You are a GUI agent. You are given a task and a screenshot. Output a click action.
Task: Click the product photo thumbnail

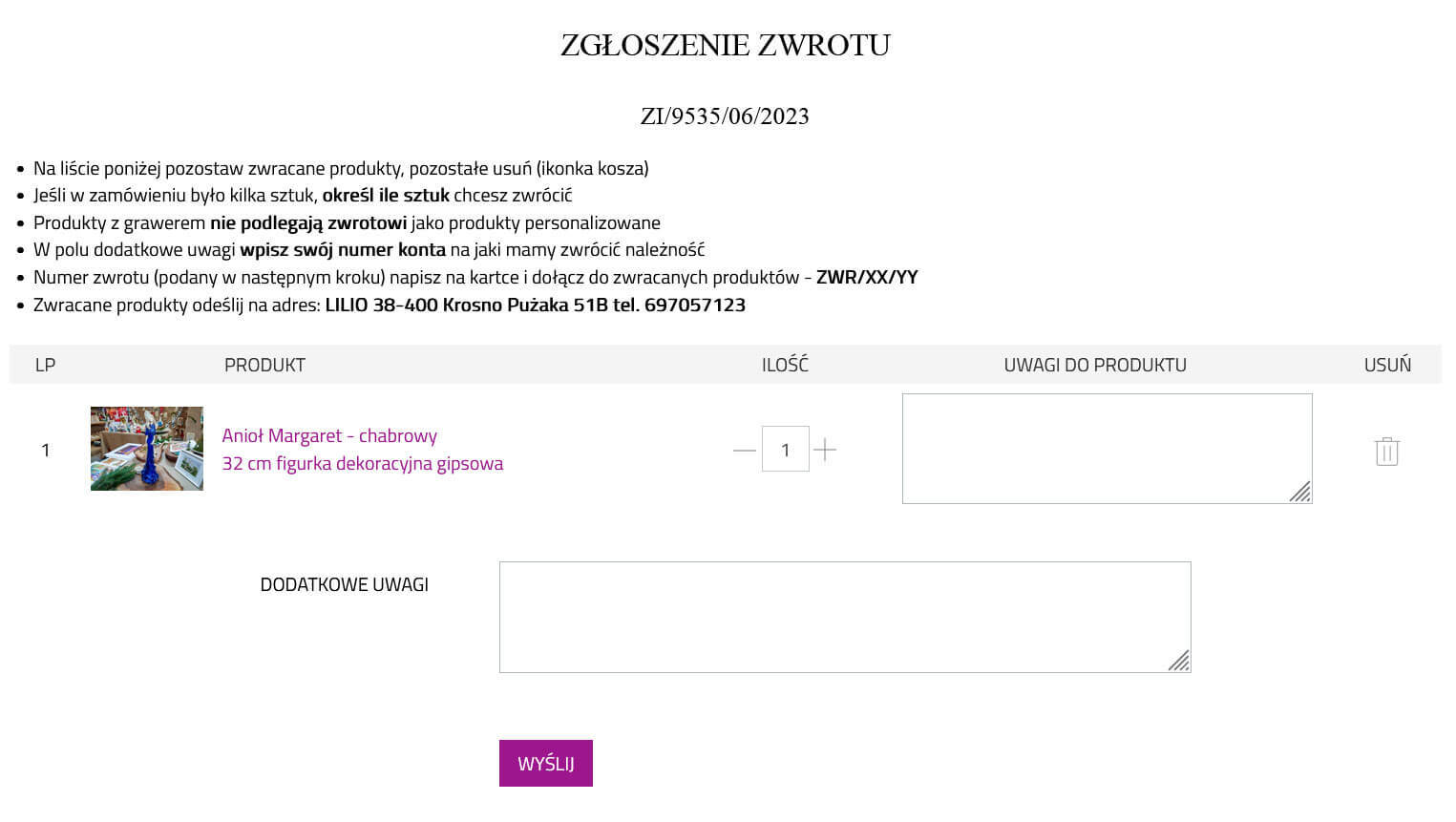(x=146, y=449)
